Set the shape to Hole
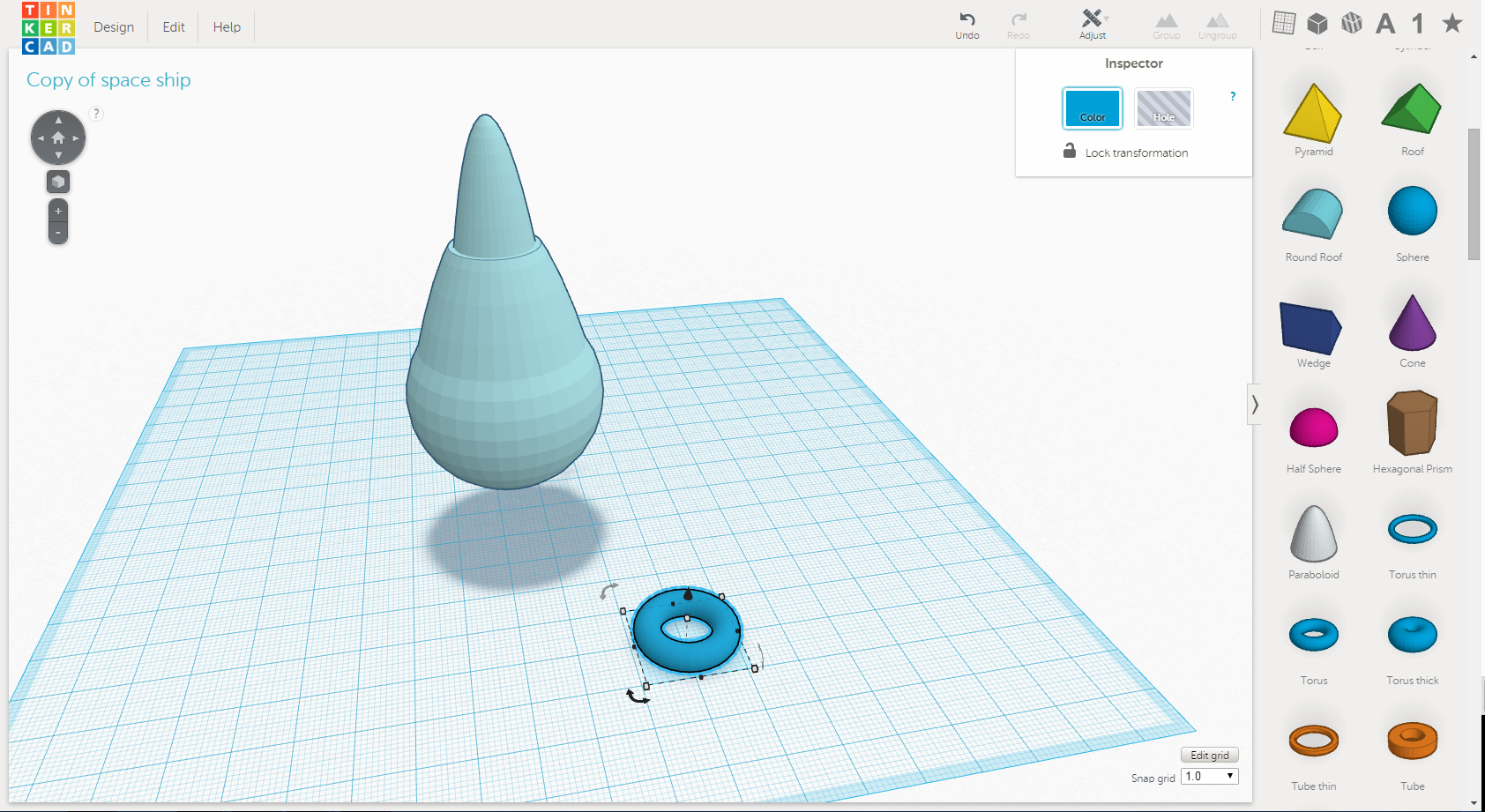Screen dimensions: 1485x812 [1164, 108]
